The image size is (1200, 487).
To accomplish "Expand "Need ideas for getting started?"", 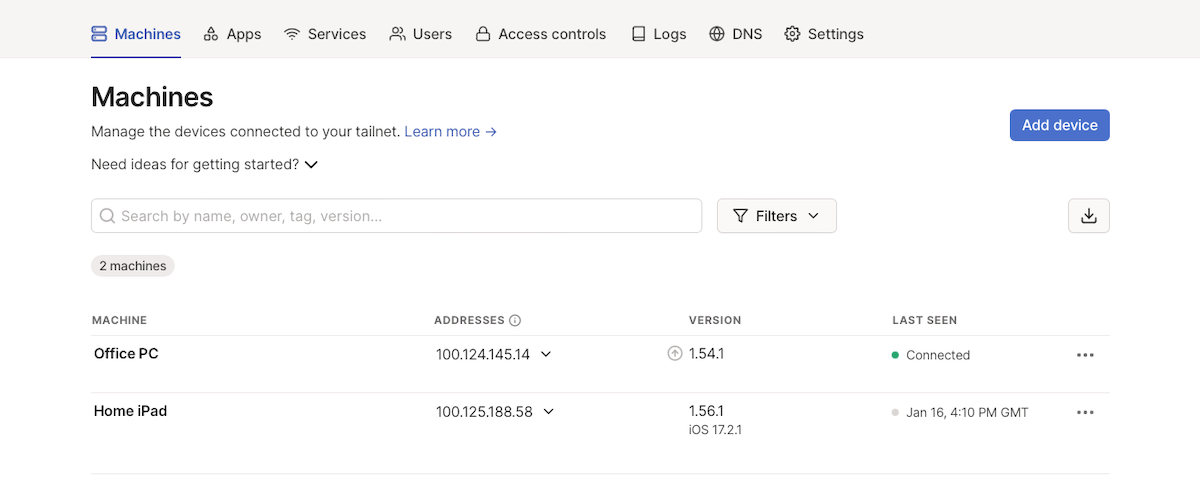I will [204, 164].
